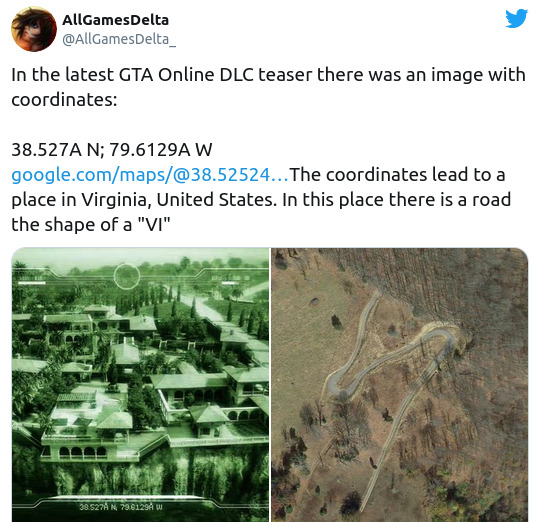Click the HUD bar at teaser top-left

tap(32, 282)
